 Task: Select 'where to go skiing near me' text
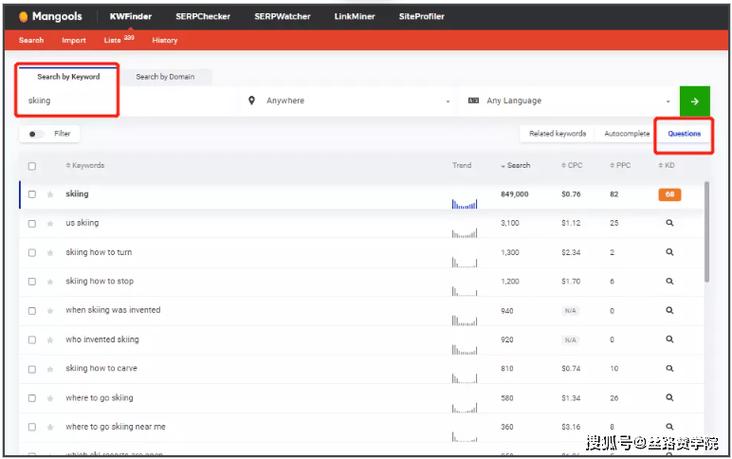pyautogui.click(x=115, y=427)
